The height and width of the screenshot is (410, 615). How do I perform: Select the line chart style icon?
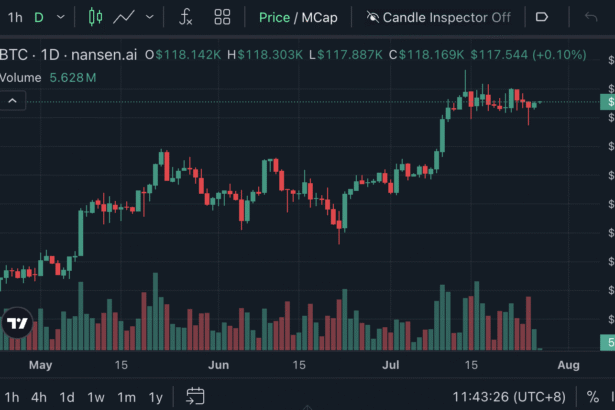125,17
